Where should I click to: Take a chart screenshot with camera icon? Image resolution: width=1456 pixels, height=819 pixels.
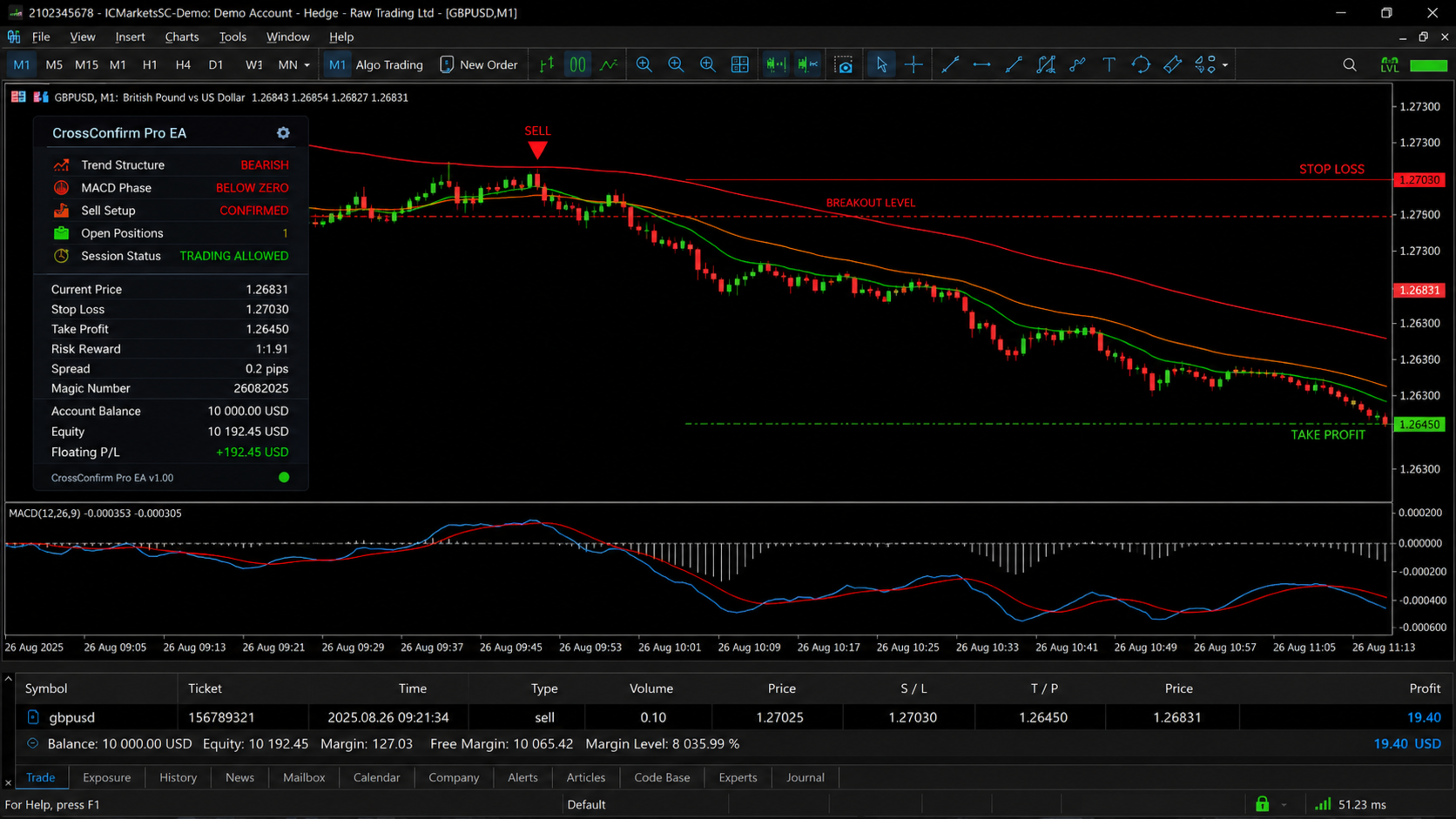coord(844,64)
